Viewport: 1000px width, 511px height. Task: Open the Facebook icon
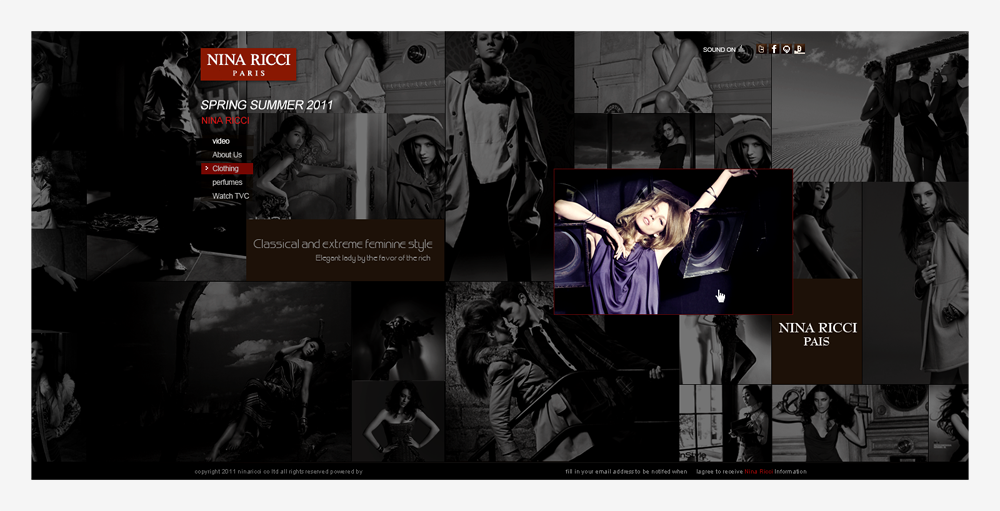774,49
